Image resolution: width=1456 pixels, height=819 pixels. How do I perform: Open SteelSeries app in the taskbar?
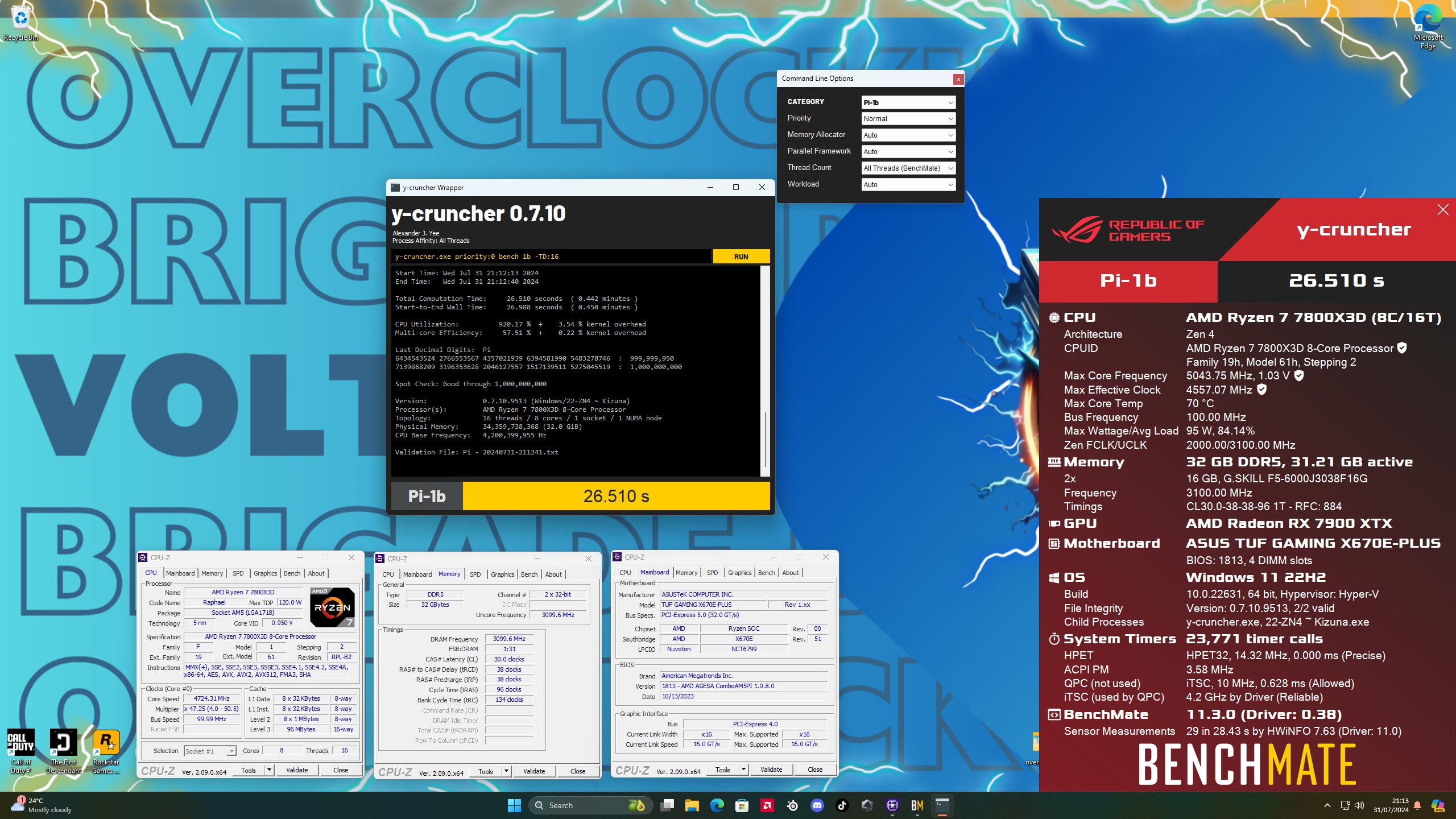point(792,805)
